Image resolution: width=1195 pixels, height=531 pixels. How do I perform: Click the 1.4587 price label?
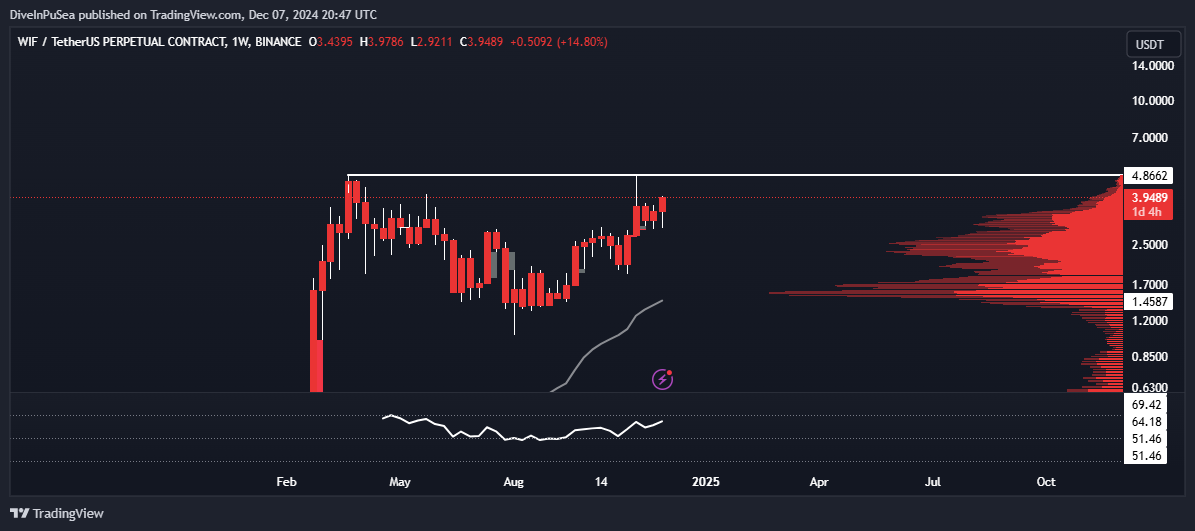click(1147, 302)
